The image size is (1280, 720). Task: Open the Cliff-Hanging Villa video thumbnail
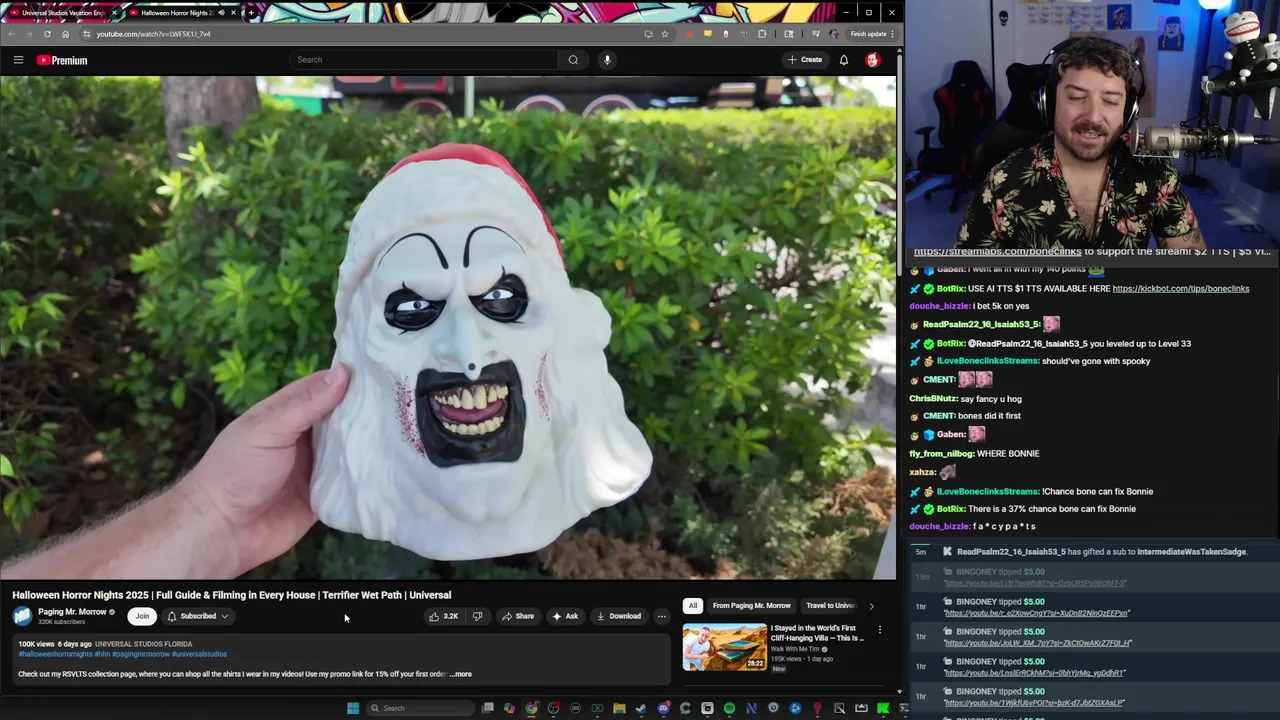725,647
